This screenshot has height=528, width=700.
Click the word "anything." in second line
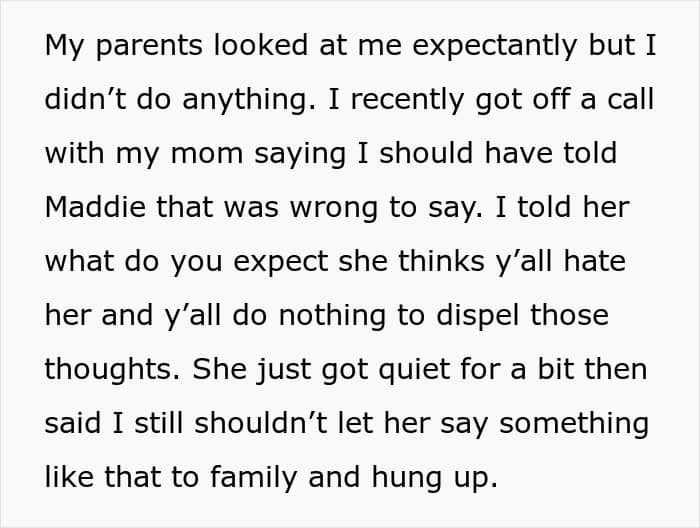tap(249, 100)
